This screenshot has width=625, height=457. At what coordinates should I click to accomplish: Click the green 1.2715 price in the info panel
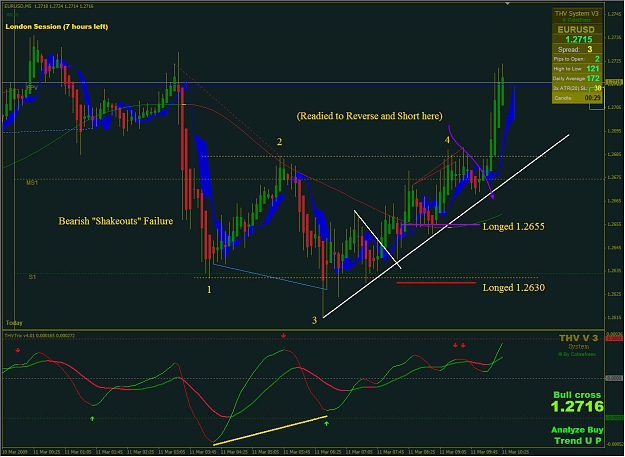click(x=579, y=39)
